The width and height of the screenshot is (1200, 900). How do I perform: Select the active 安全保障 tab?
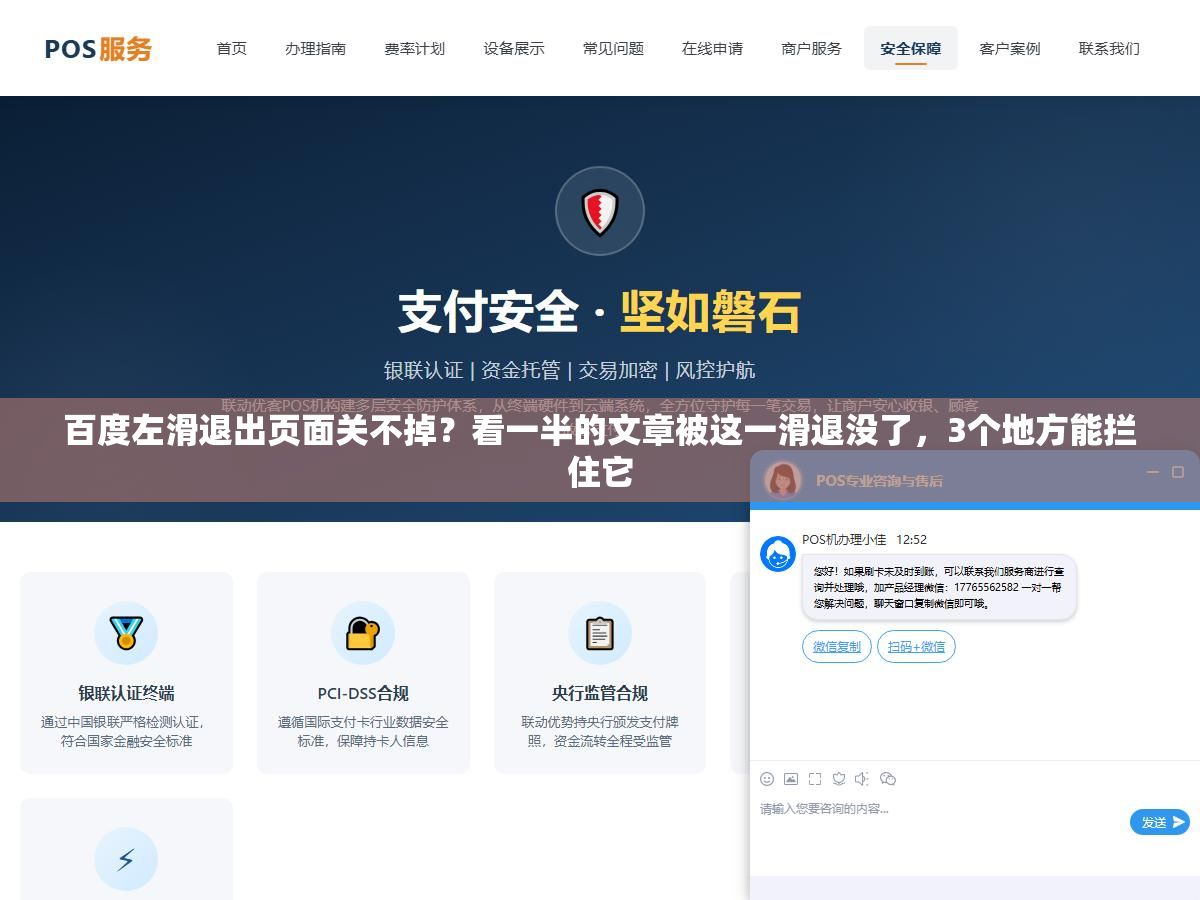click(x=910, y=48)
